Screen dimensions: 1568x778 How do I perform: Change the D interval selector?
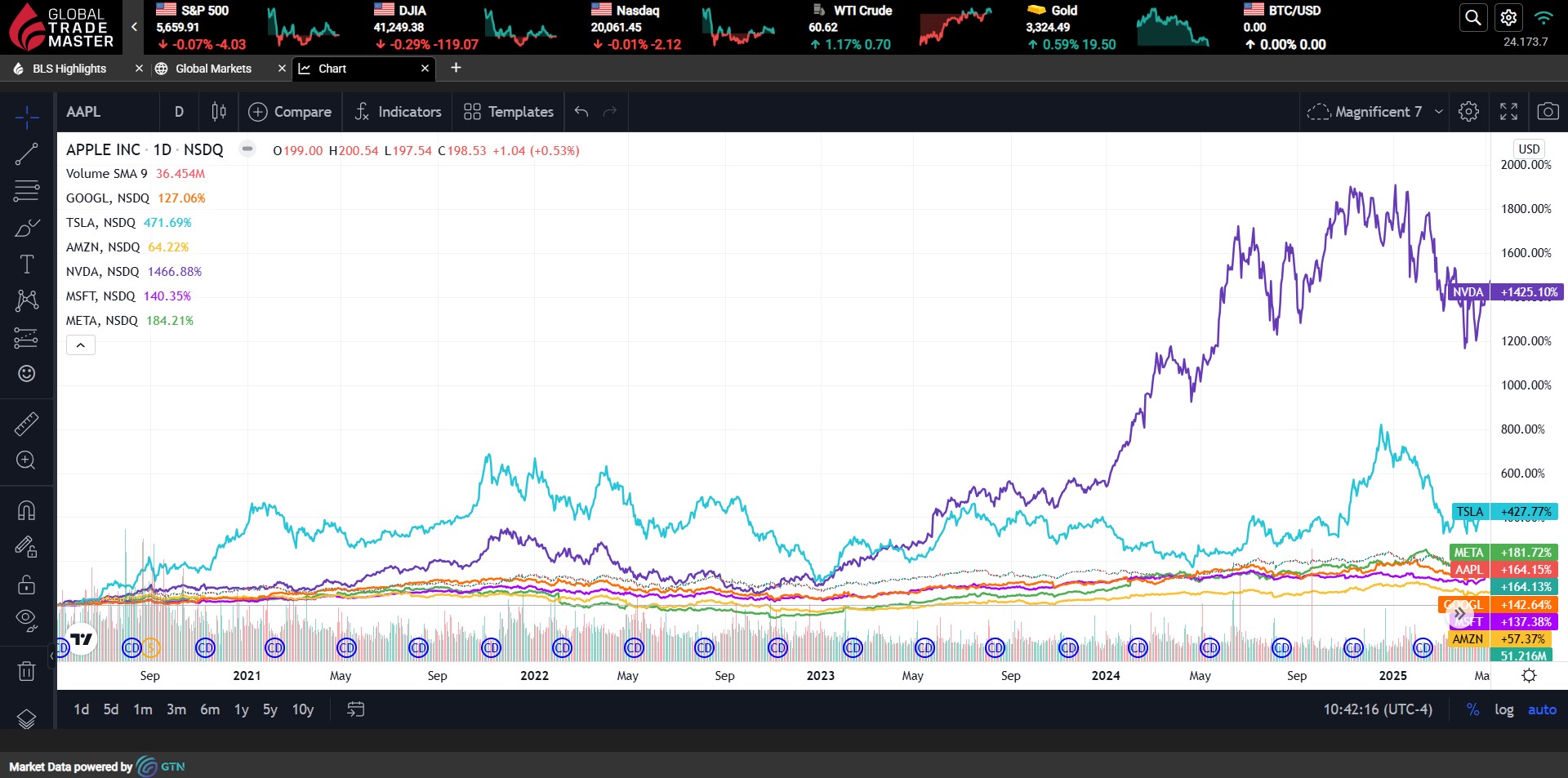tap(179, 112)
